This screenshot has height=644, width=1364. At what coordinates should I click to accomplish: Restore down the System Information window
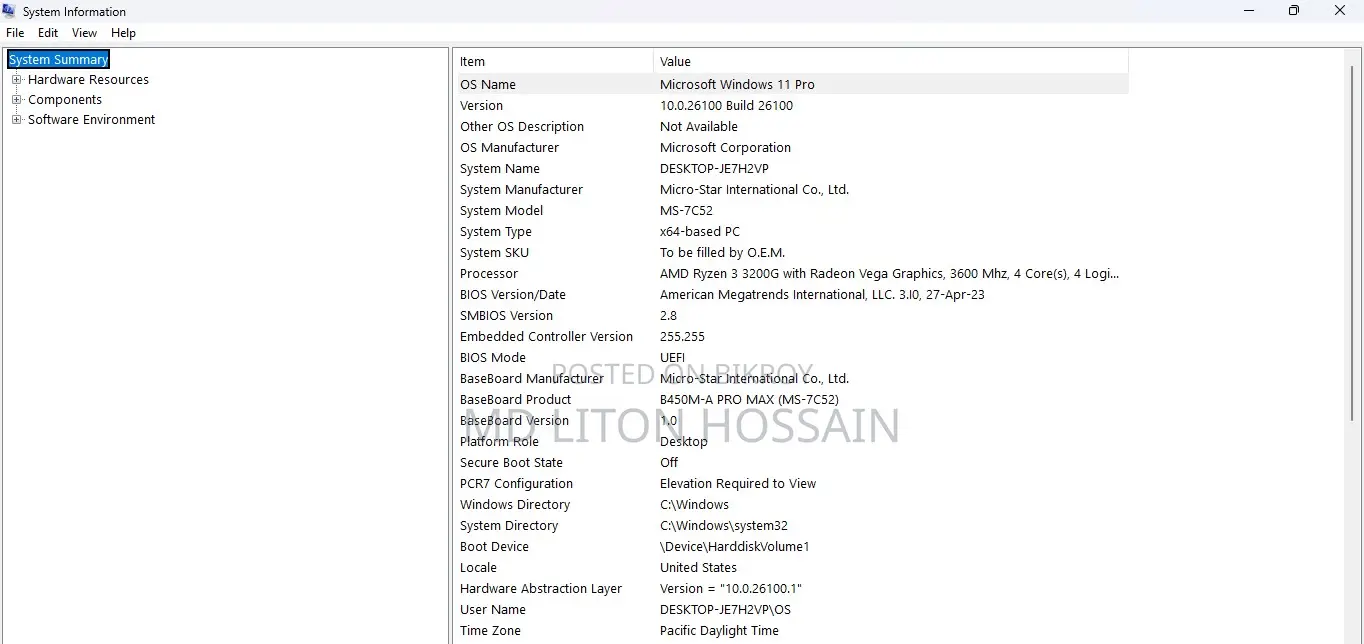[x=1294, y=11]
